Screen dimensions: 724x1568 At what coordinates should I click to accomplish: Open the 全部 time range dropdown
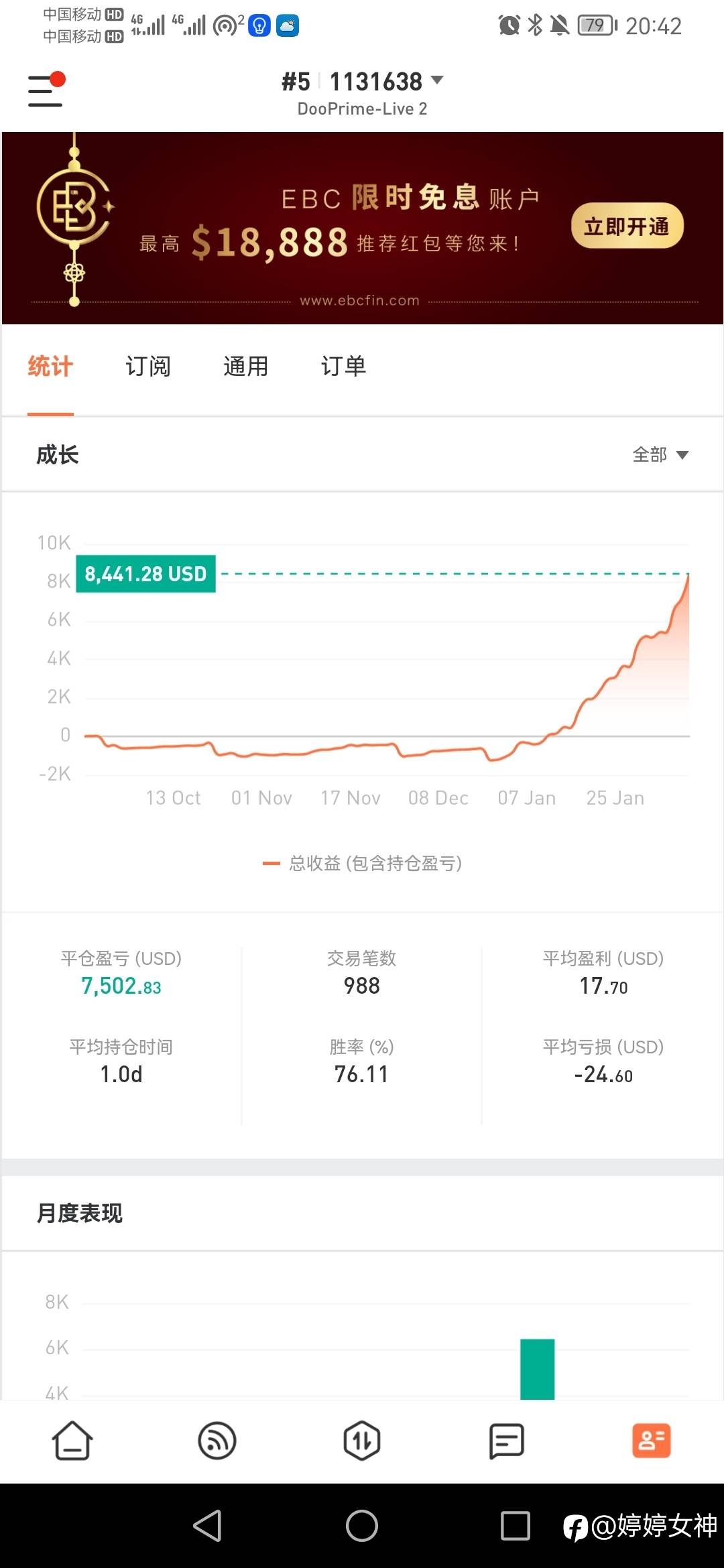[x=660, y=455]
